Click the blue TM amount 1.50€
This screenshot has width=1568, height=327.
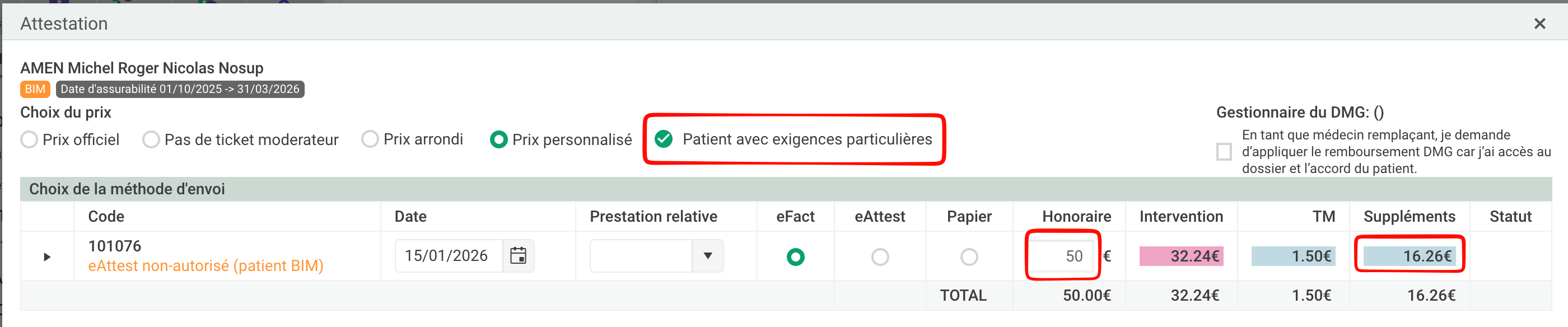pos(1293,256)
